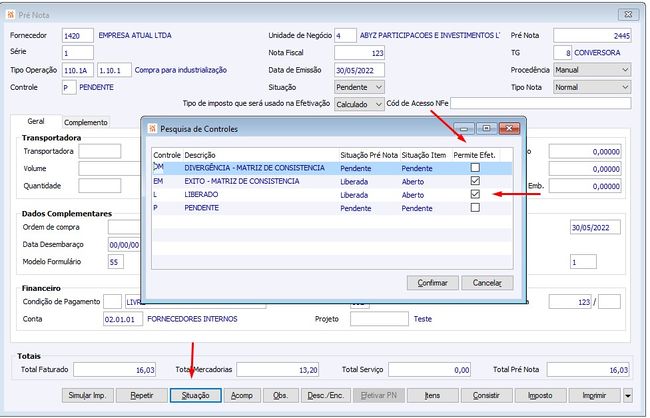Viewport: 650px width, 418px height.
Task: Click the Acomp button
Action: pyautogui.click(x=242, y=396)
